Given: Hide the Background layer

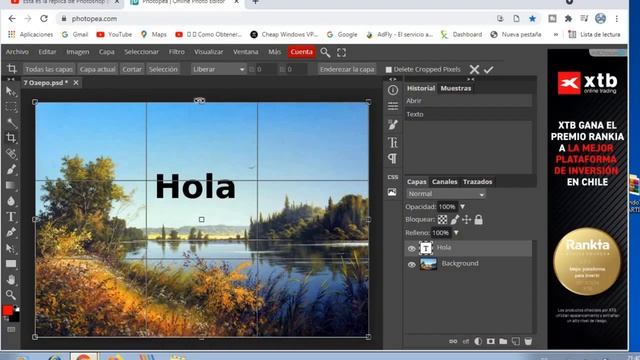Looking at the screenshot, I should click(411, 264).
